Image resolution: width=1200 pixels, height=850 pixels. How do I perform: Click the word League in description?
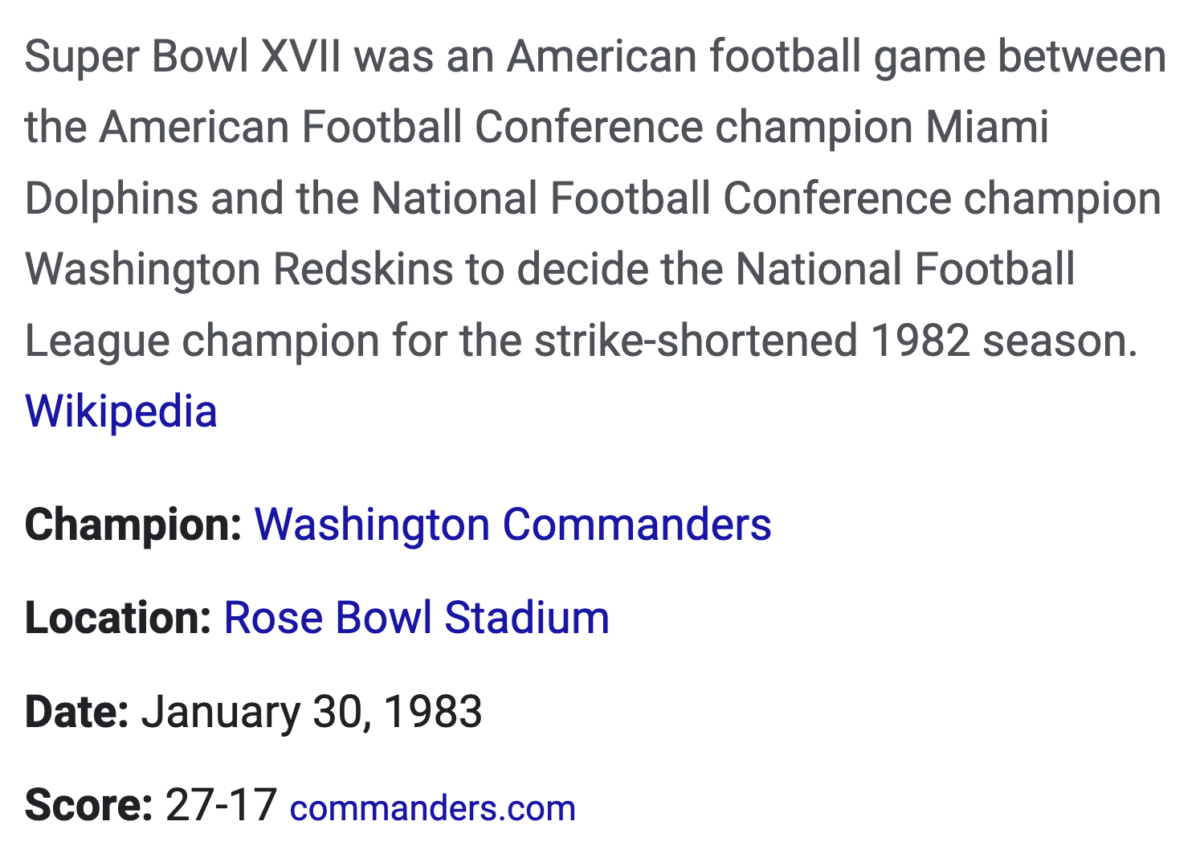point(96,343)
